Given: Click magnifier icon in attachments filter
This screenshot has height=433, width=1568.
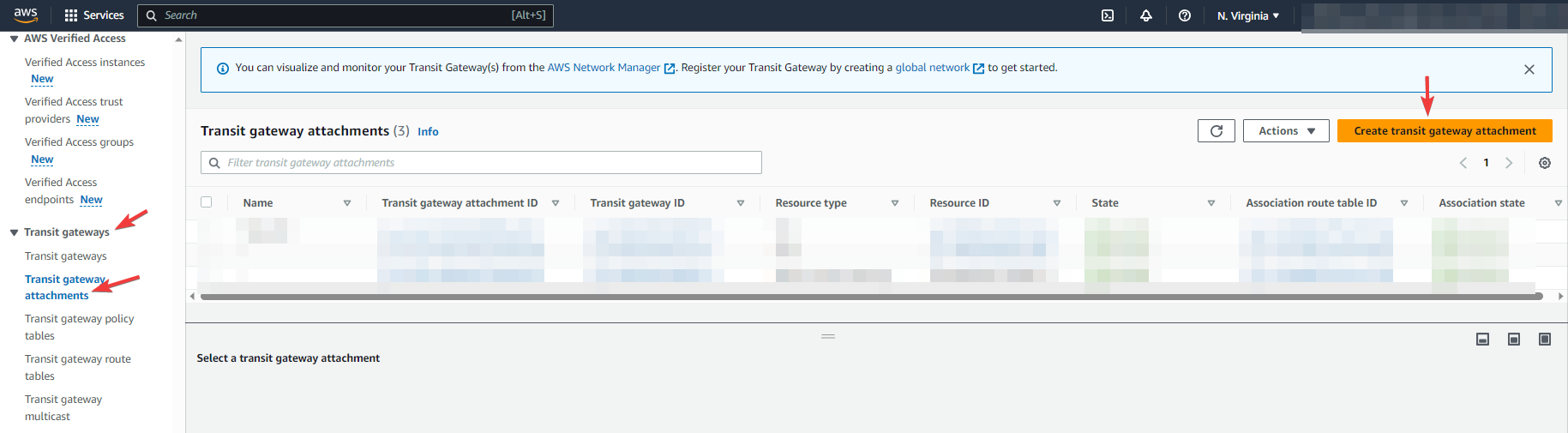Looking at the screenshot, I should [x=215, y=163].
